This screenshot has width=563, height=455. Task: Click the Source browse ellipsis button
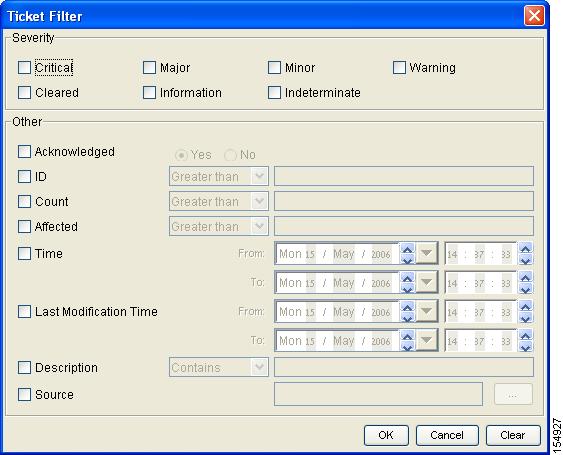pyautogui.click(x=513, y=394)
